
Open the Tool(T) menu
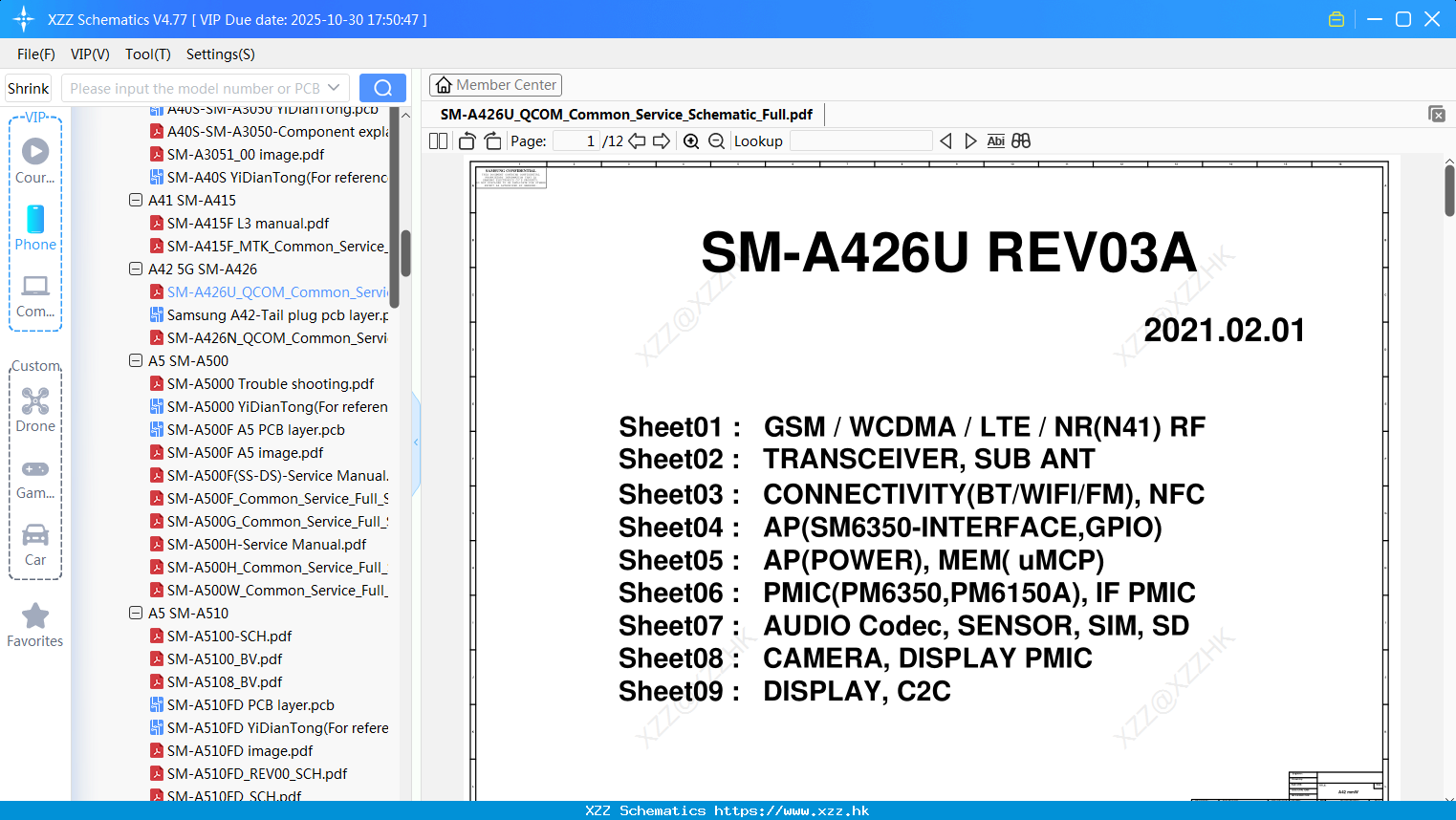point(148,54)
